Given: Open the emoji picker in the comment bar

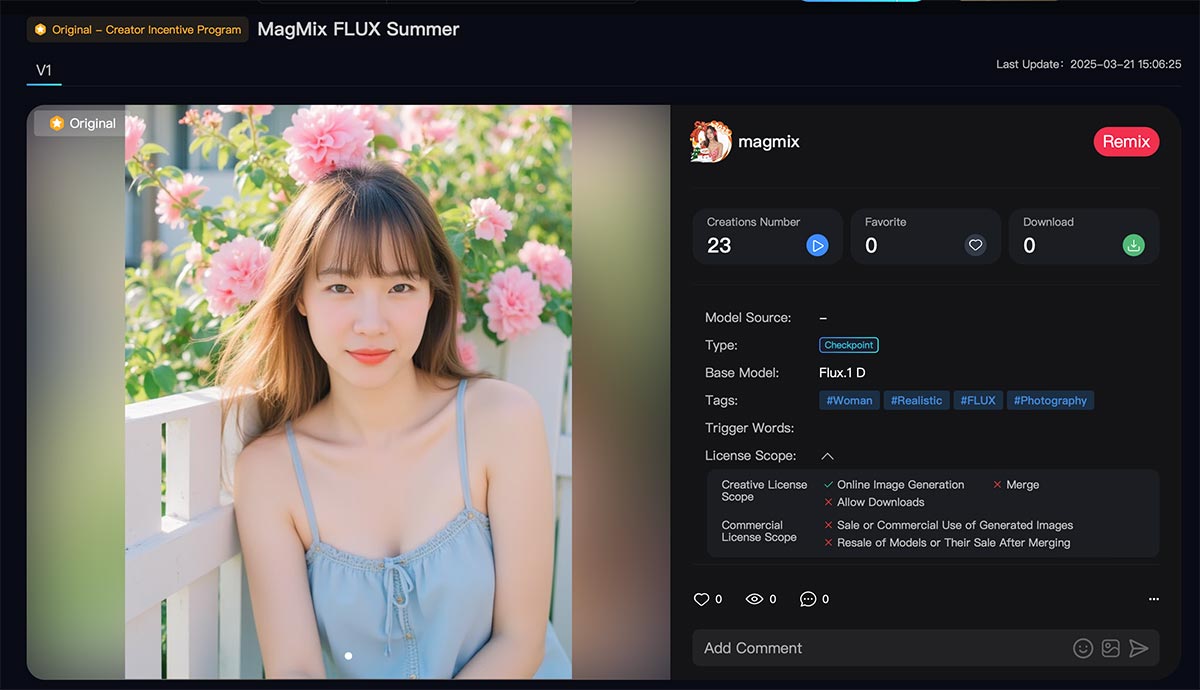Looking at the screenshot, I should (1083, 648).
